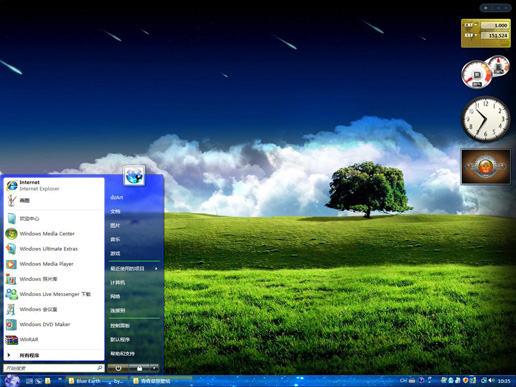Click the speaker volume tray icon
The height and width of the screenshot is (387, 516).
pyautogui.click(x=492, y=380)
